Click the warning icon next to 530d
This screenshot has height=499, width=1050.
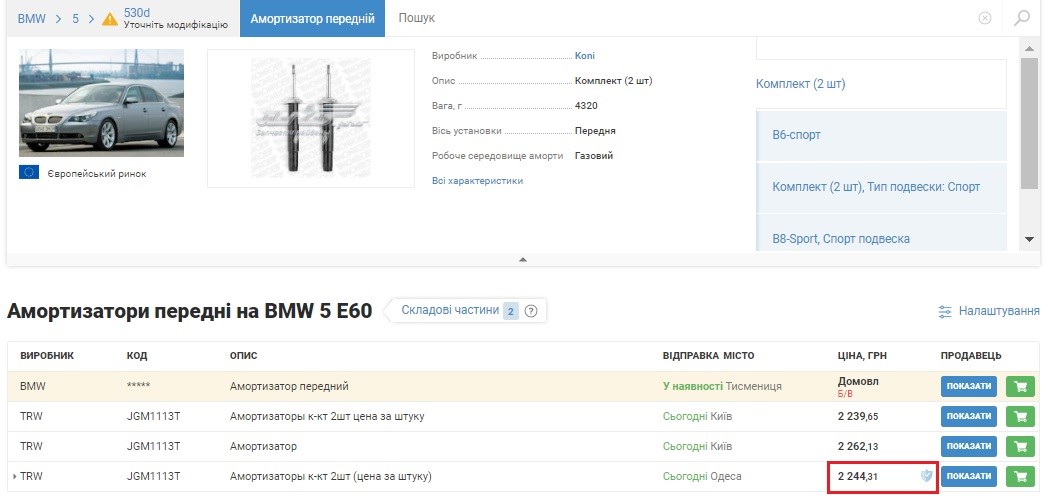(x=110, y=18)
